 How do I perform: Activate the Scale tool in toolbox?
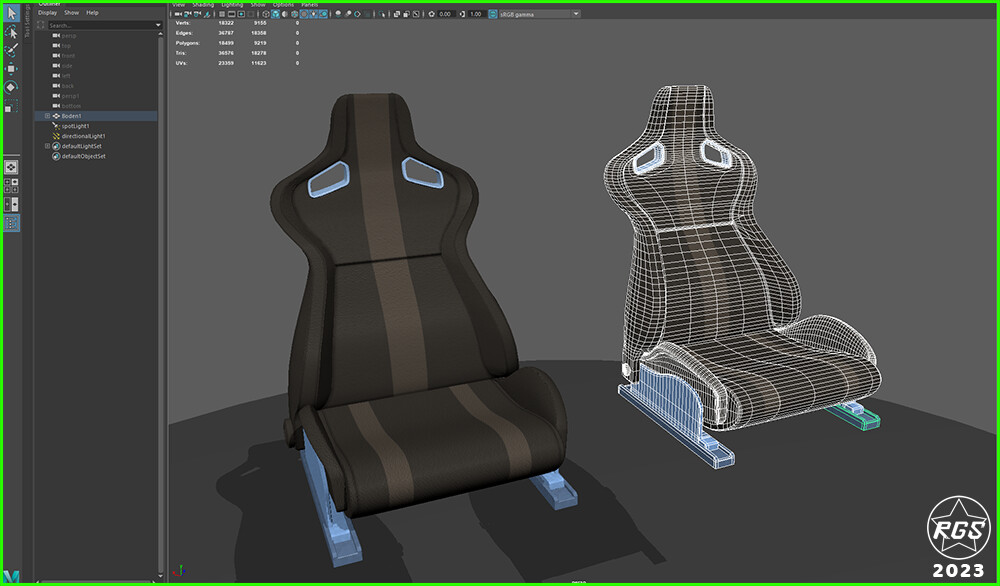11,106
